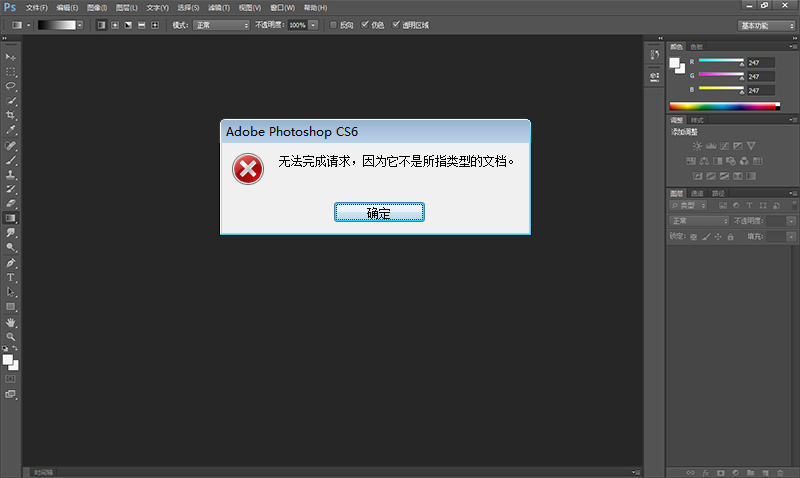Image resolution: width=800 pixels, height=478 pixels.
Task: Select the Eyedropper tool
Action: coord(10,130)
